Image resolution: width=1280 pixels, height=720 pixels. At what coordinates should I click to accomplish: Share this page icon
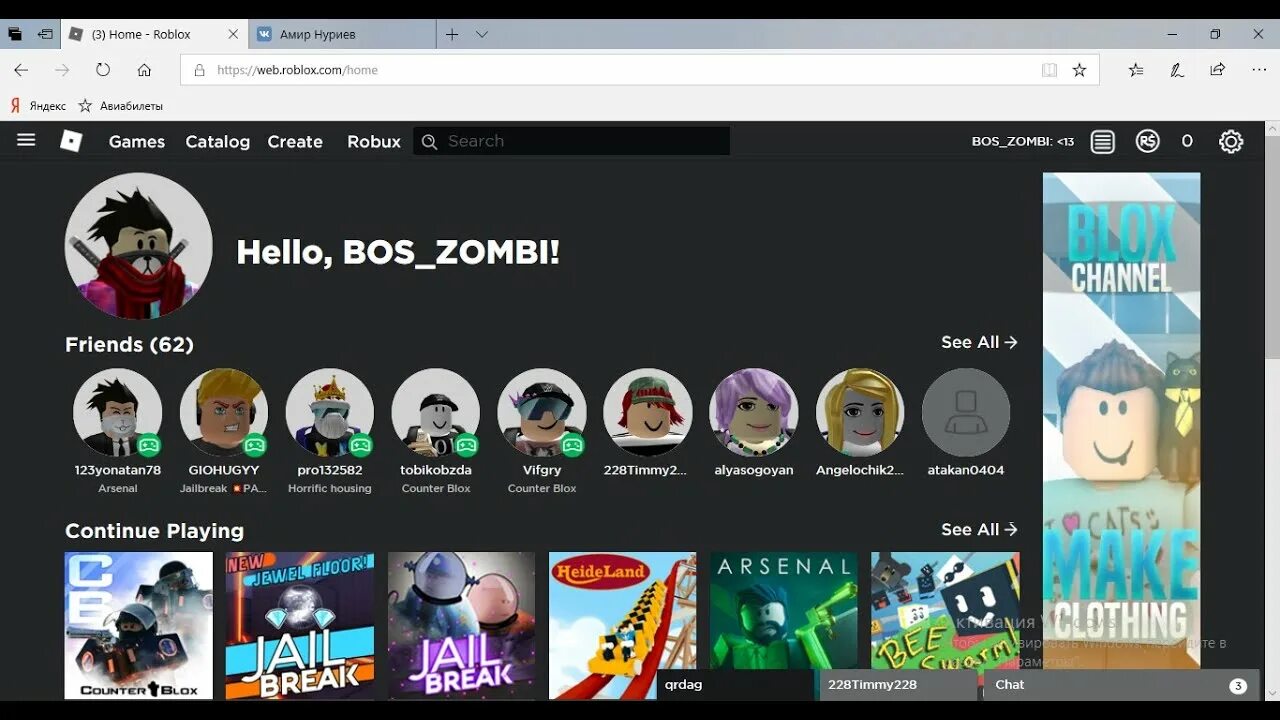click(1217, 70)
